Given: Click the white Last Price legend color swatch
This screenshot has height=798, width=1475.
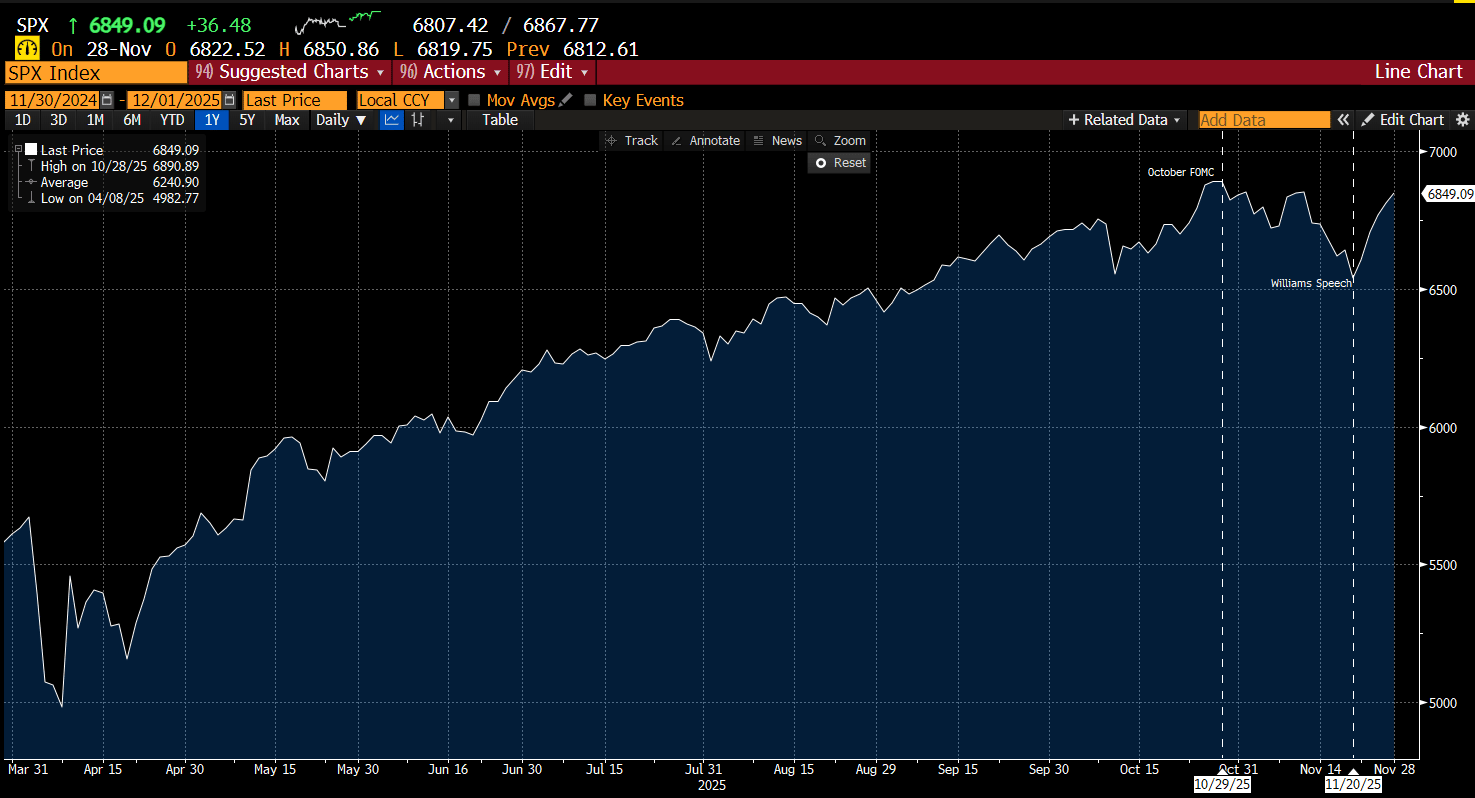Looking at the screenshot, I should coord(30,150).
